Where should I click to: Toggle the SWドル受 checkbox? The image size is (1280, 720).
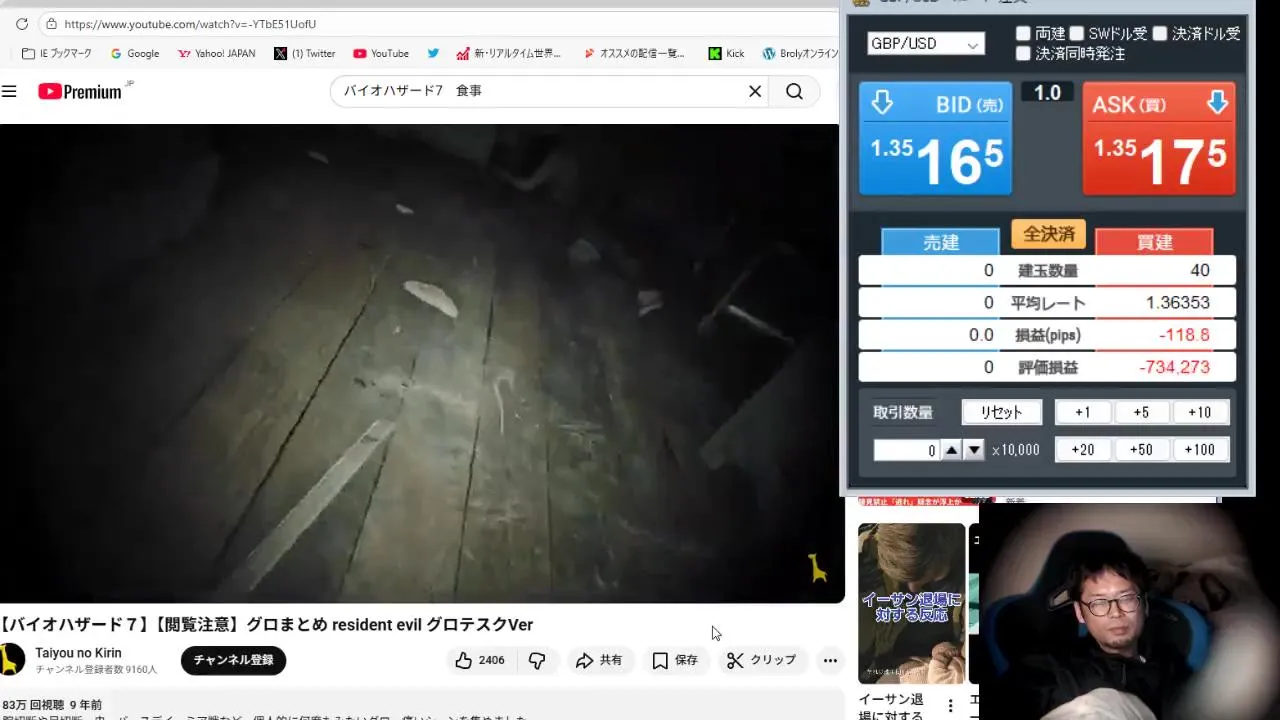[x=1076, y=33]
